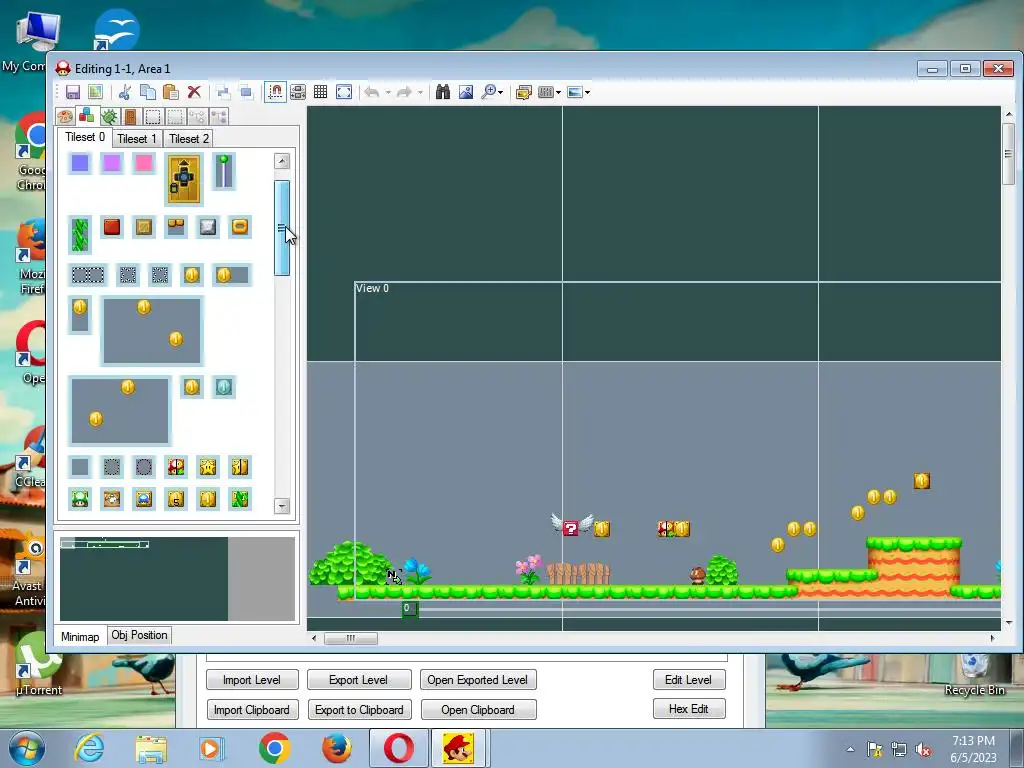
Task: Select the Goomba enemy in the level
Action: click(697, 575)
